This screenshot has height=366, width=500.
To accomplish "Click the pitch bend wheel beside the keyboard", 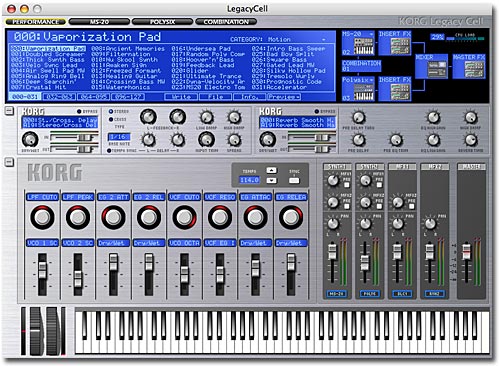I will 35,331.
